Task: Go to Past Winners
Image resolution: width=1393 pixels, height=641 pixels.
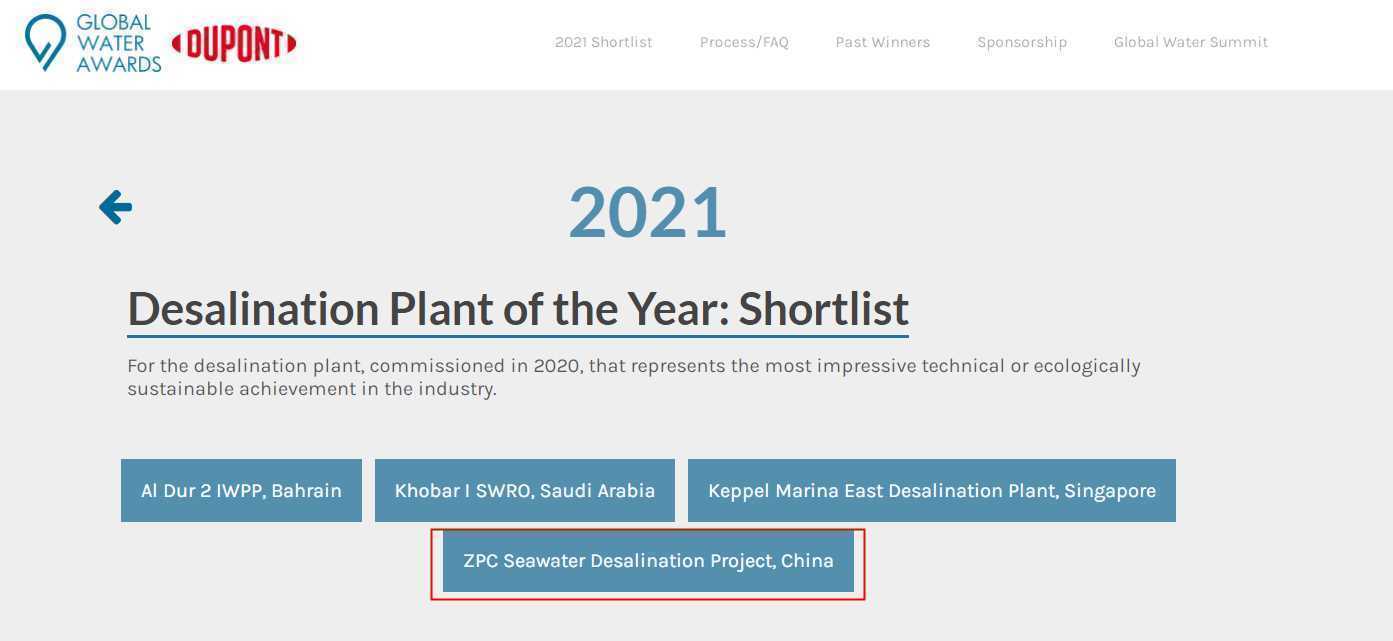Action: click(883, 42)
